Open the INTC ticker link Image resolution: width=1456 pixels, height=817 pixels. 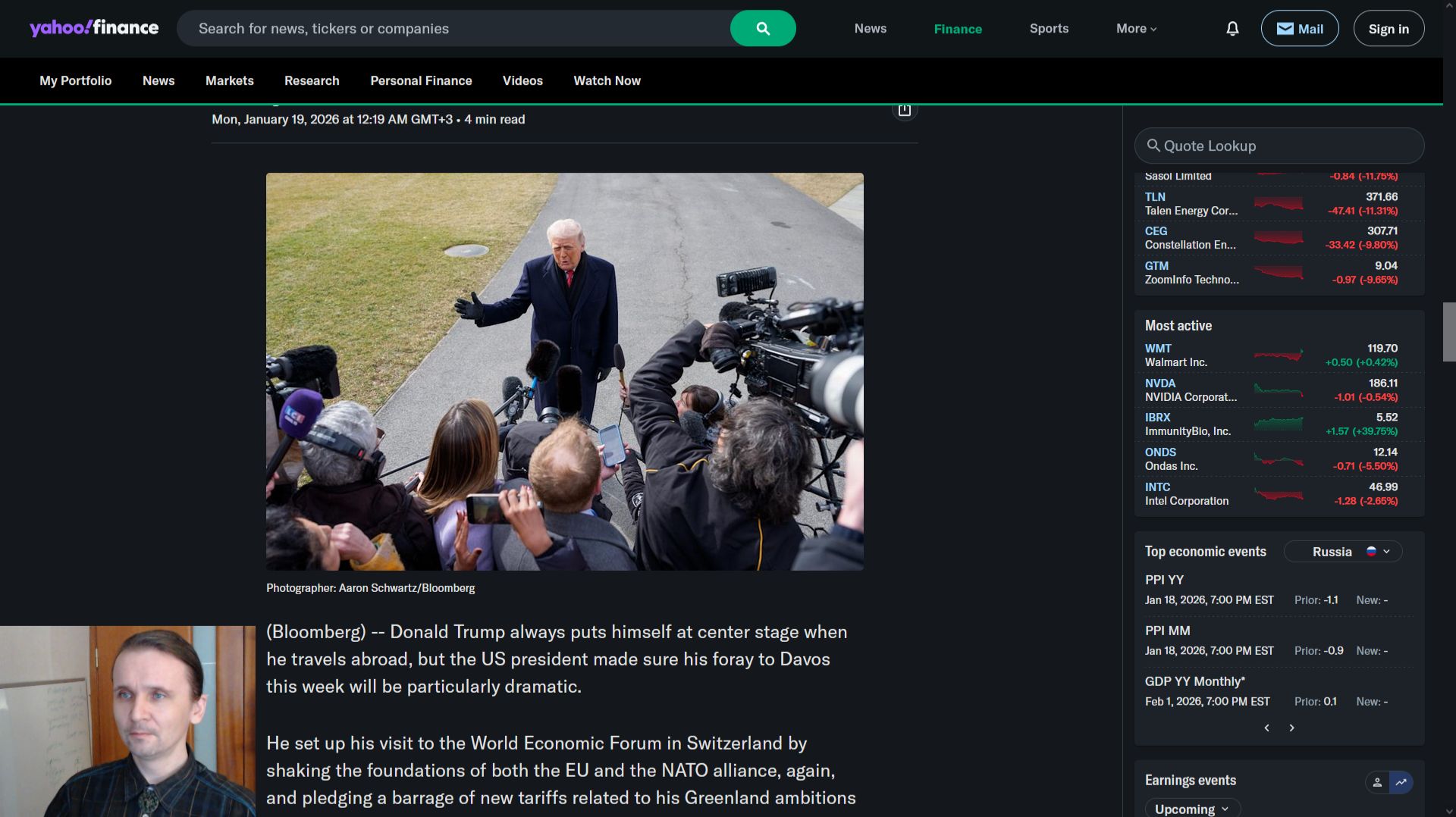point(1157,487)
